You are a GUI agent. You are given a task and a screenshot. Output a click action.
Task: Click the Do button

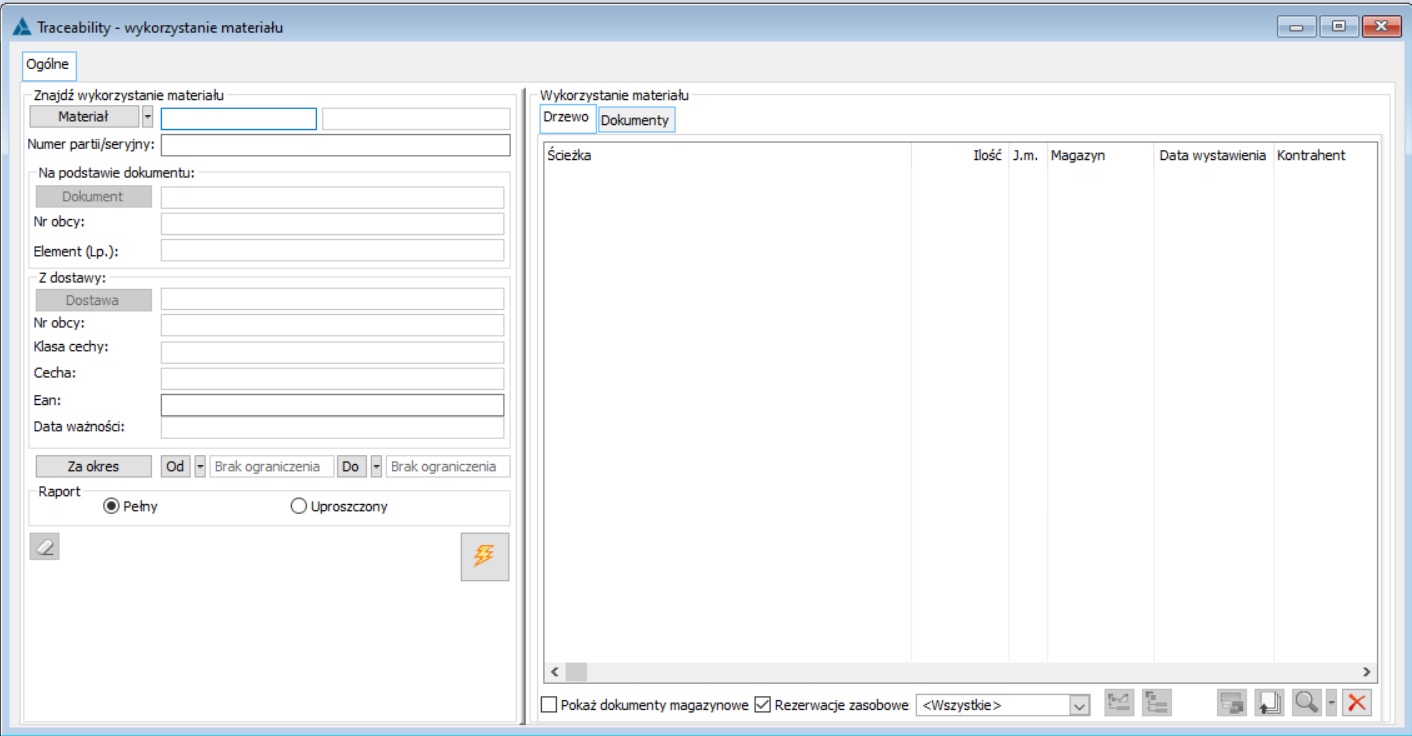click(x=352, y=466)
